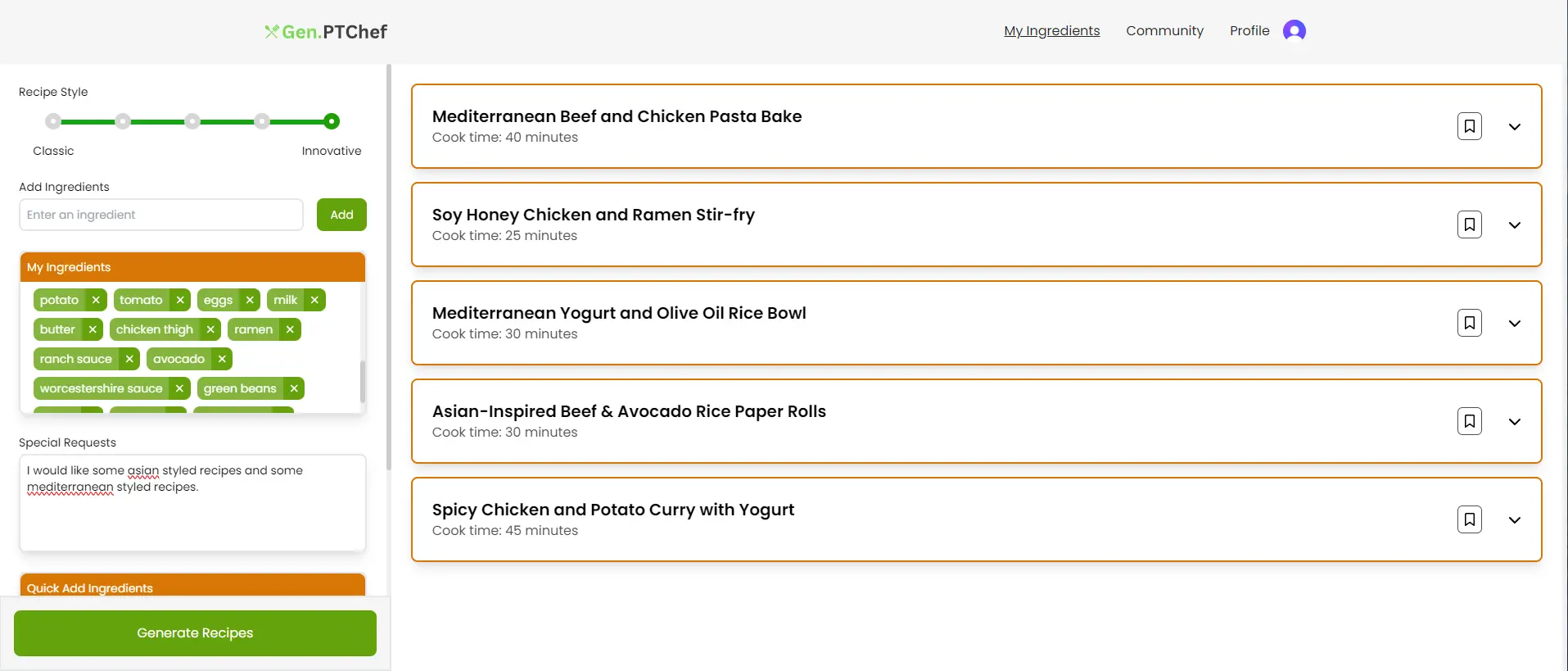1568x671 pixels.
Task: Expand the Soy Honey Chicken and Ramen details
Action: 1514,225
